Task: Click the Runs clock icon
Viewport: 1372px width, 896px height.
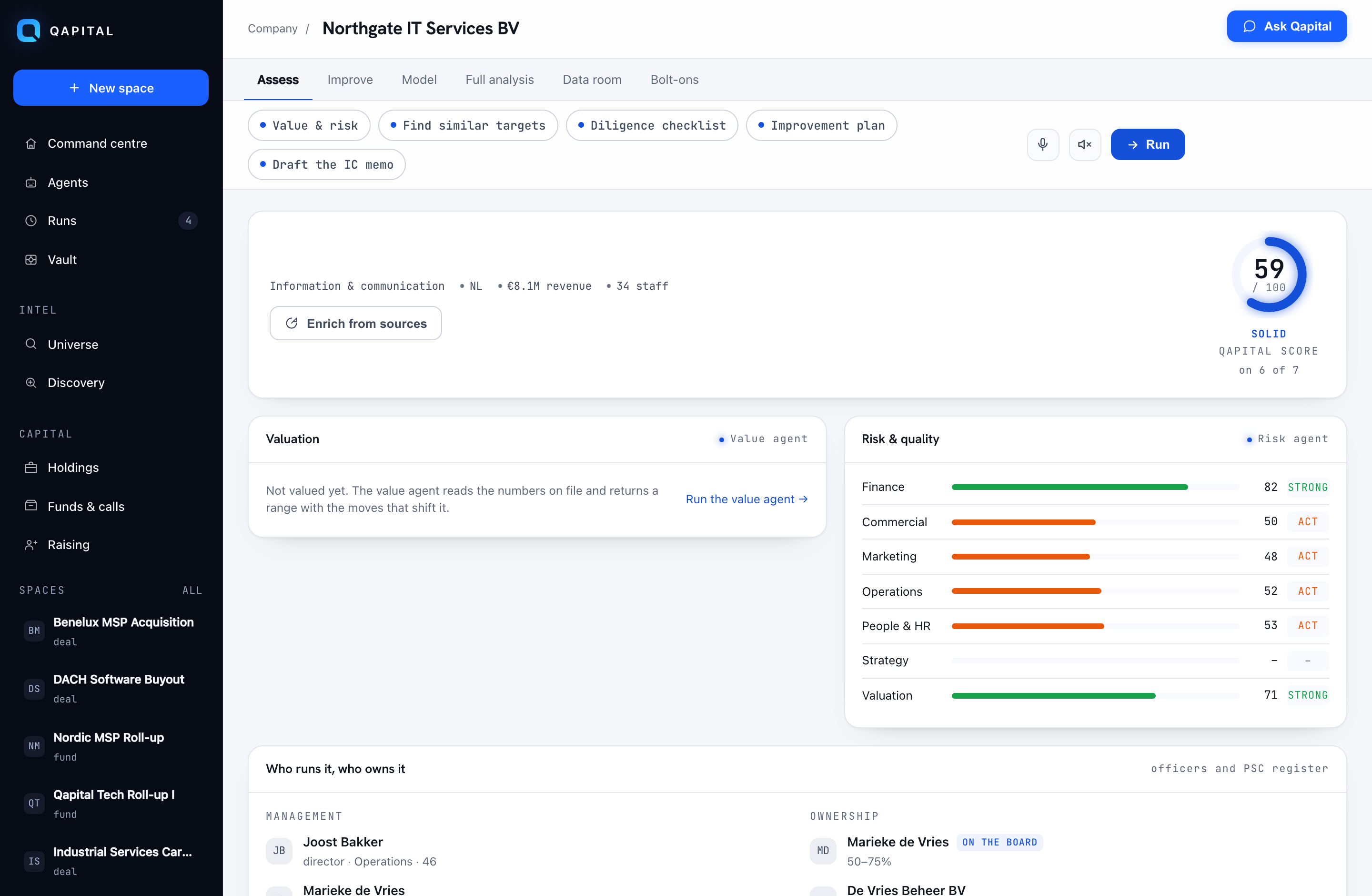Action: click(31, 221)
